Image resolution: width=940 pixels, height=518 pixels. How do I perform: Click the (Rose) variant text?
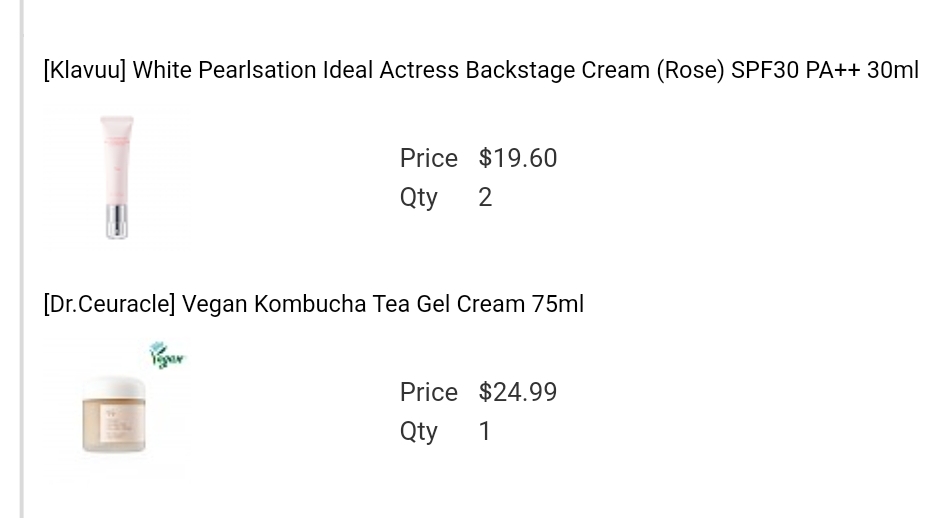click(690, 71)
